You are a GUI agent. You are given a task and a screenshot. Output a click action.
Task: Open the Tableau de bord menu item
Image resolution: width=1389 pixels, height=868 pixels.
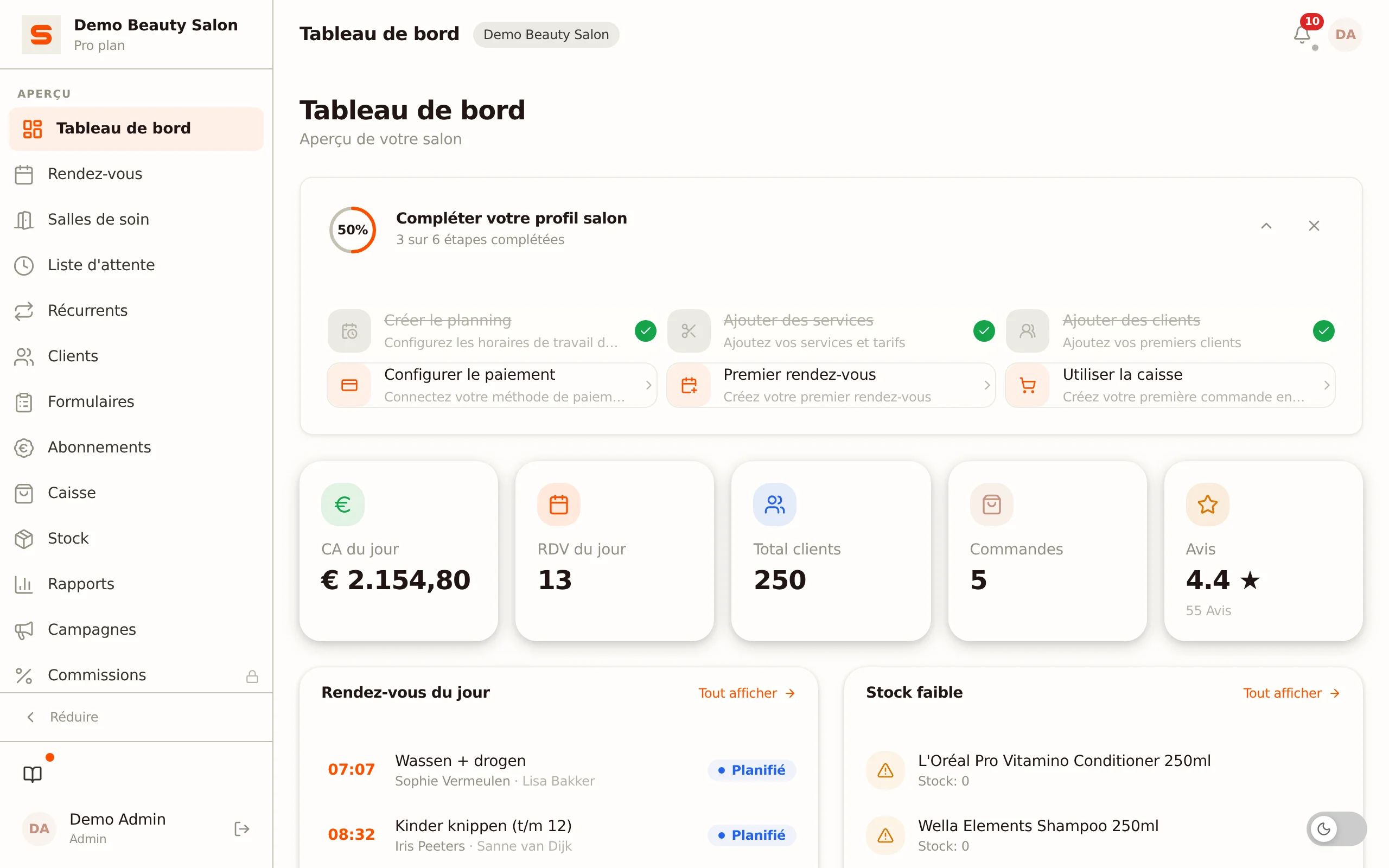(x=136, y=129)
